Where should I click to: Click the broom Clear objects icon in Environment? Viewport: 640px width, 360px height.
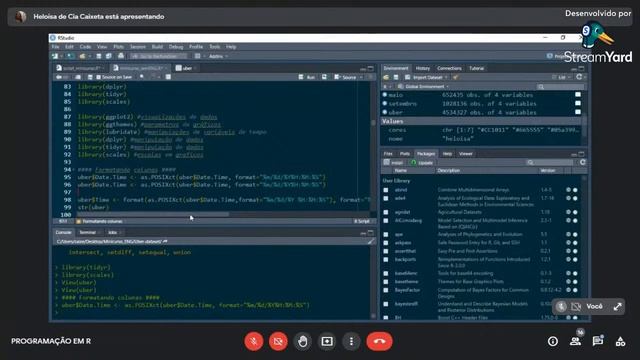click(x=456, y=77)
